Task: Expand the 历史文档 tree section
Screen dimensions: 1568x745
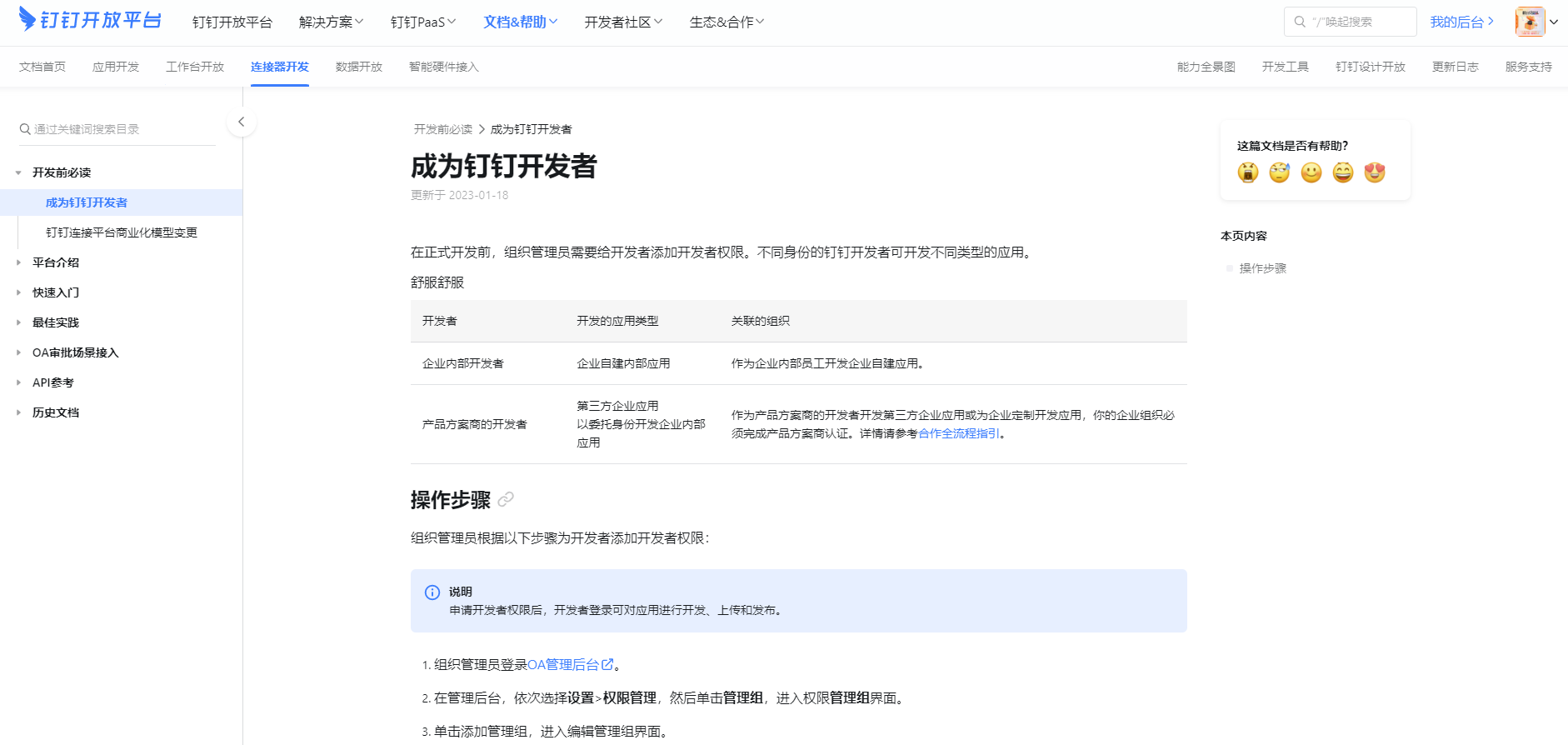Action: click(x=18, y=412)
